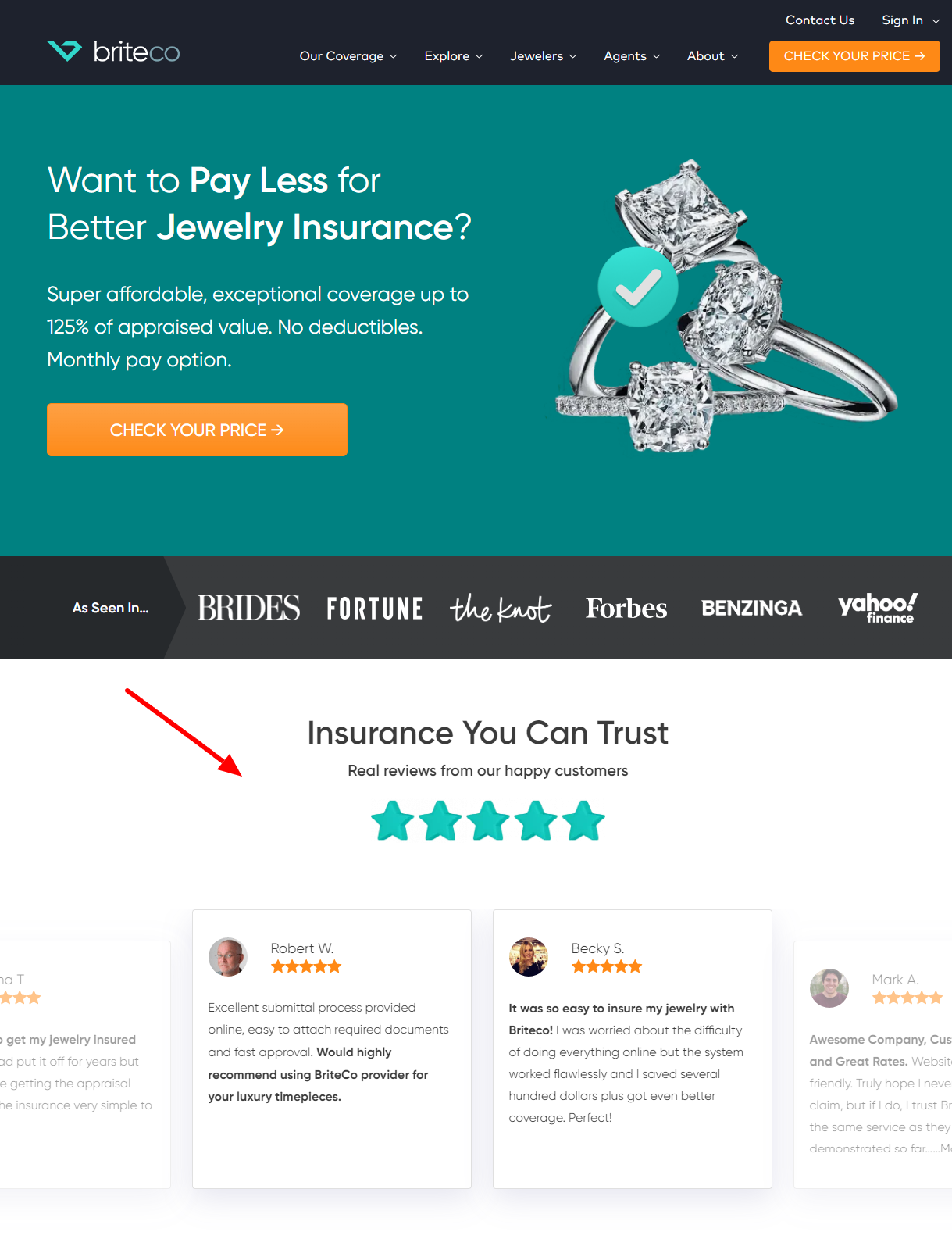
Task: Click the green checkmark badge on rings
Action: (638, 287)
